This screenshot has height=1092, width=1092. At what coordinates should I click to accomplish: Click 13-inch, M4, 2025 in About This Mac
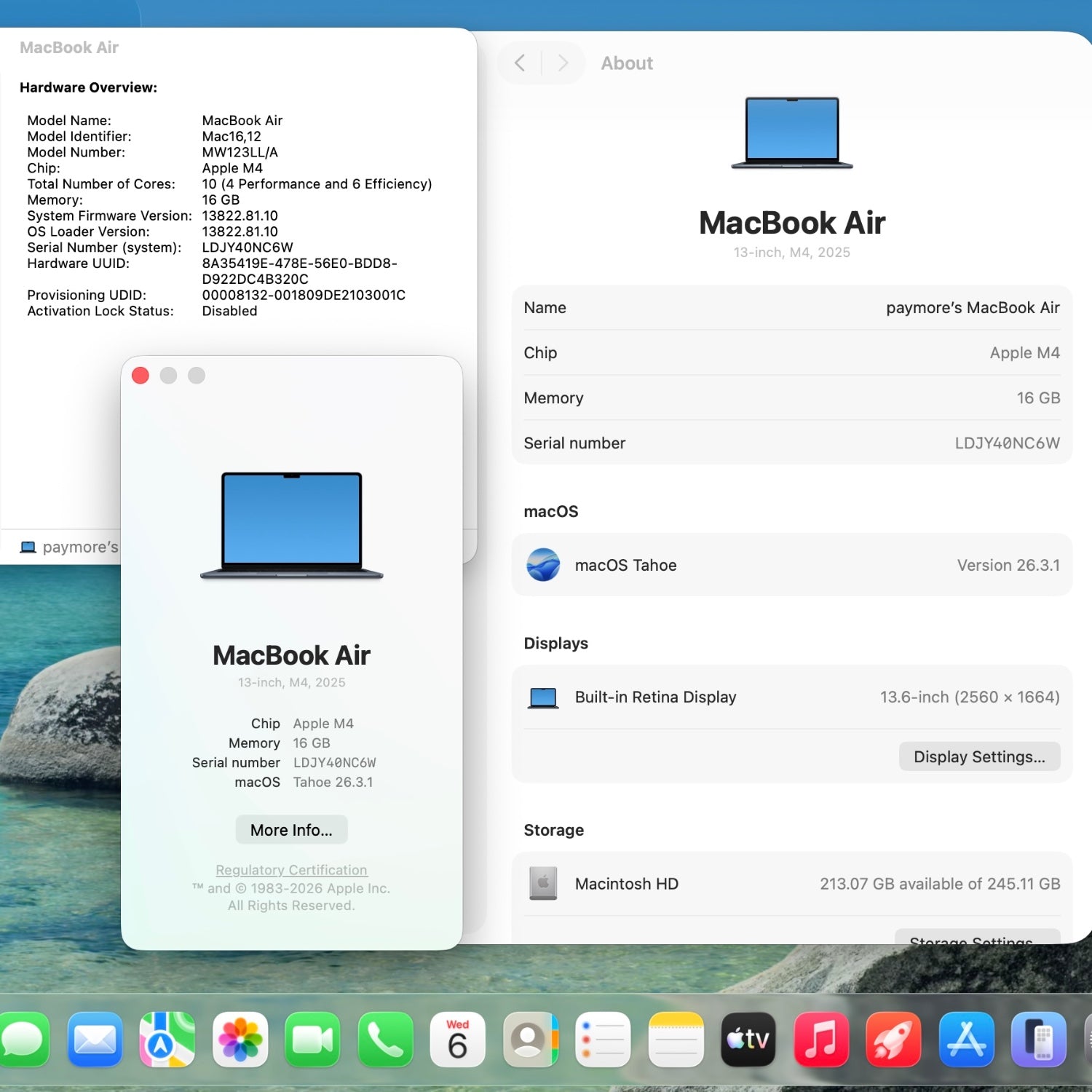pos(291,683)
